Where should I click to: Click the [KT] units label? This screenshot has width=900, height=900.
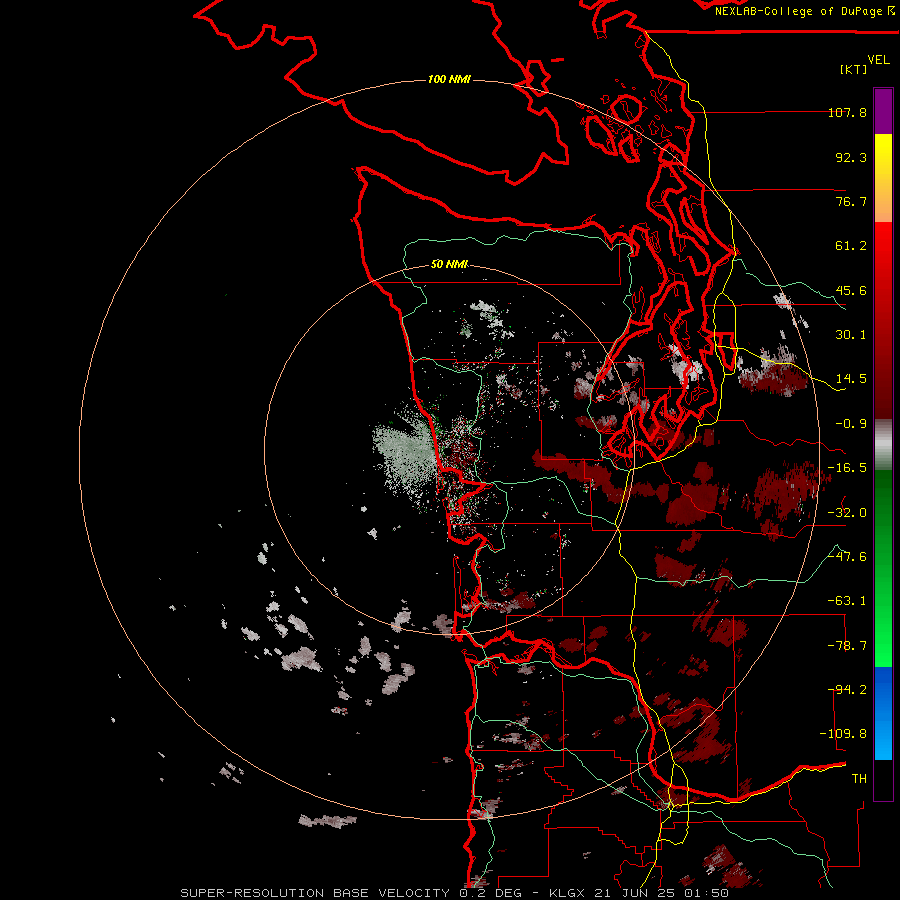pos(854,69)
